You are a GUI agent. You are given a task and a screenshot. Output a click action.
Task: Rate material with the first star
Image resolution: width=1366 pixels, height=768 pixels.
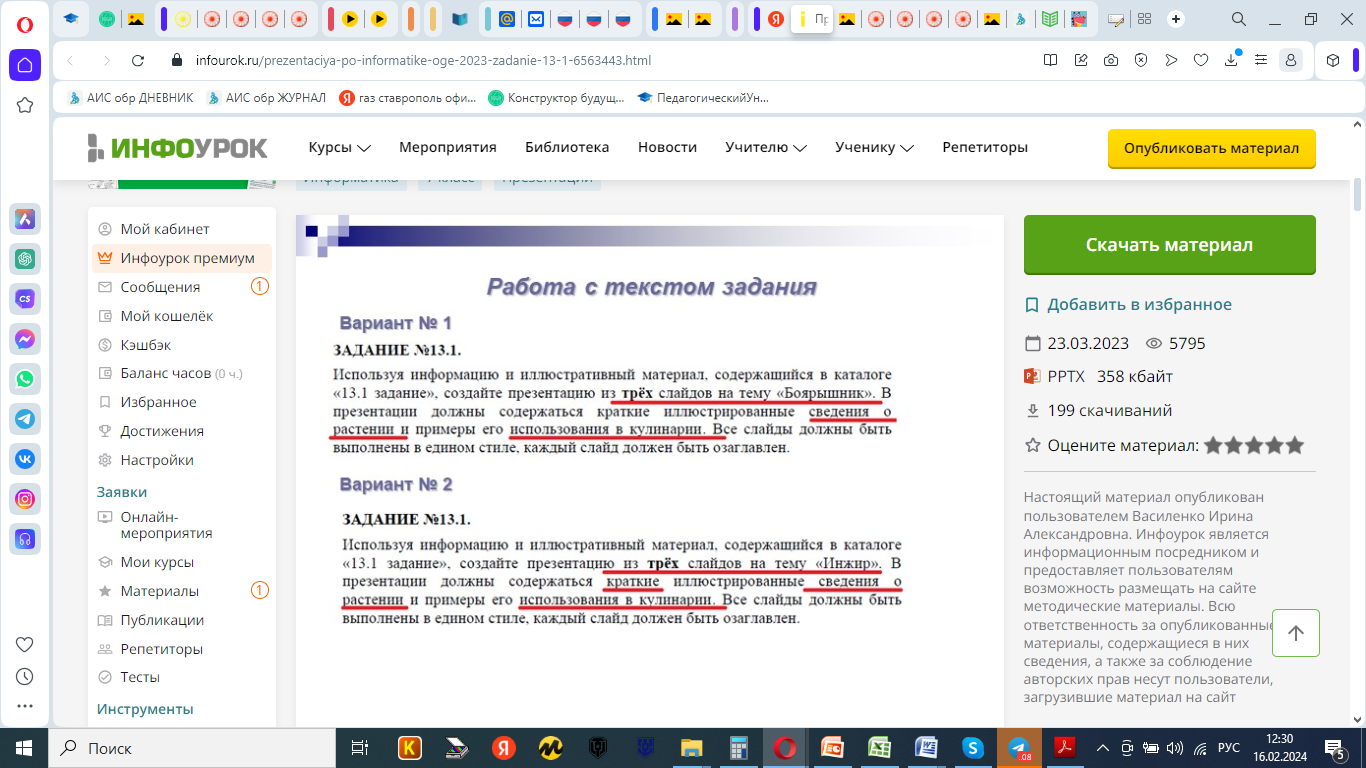1214,445
